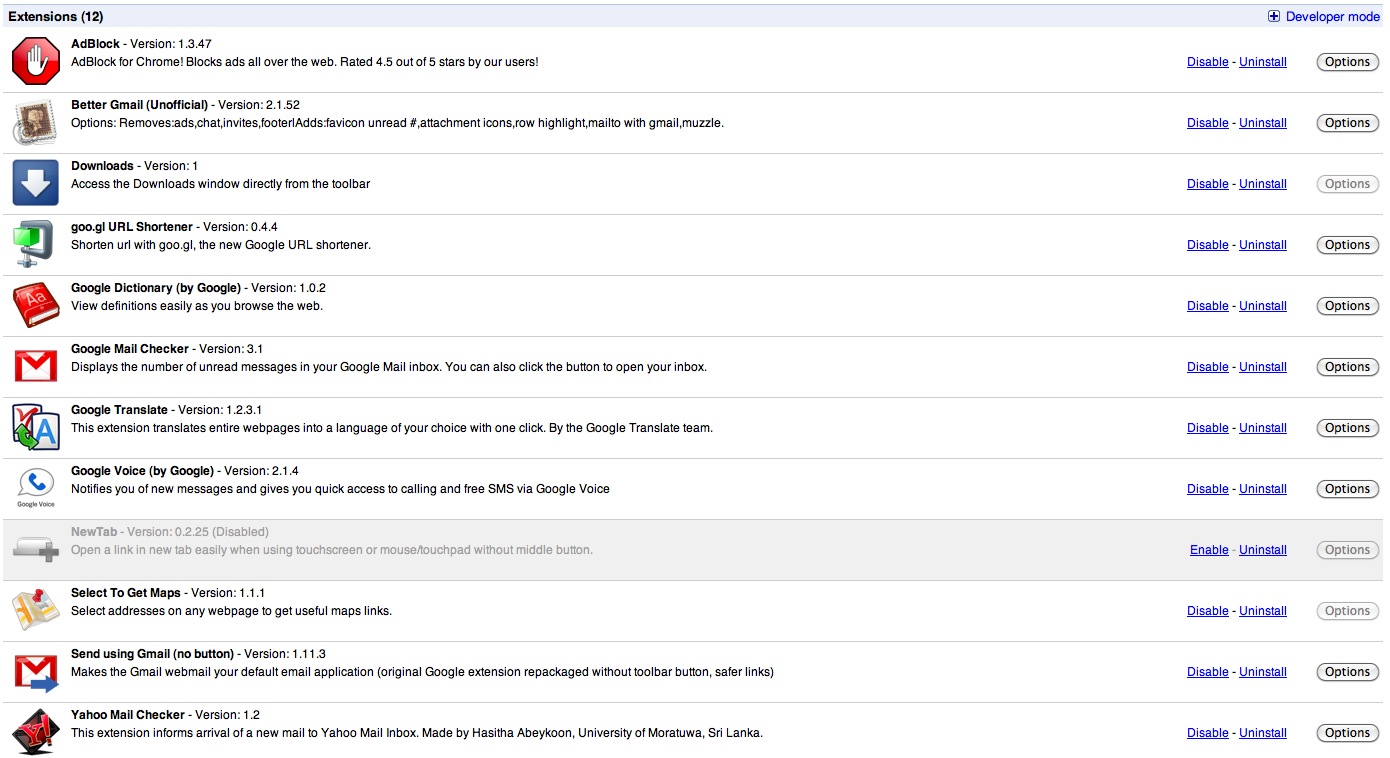Screen dimensions: 1390x758
Task: Uninstall Google Translate extension
Action: point(1263,428)
